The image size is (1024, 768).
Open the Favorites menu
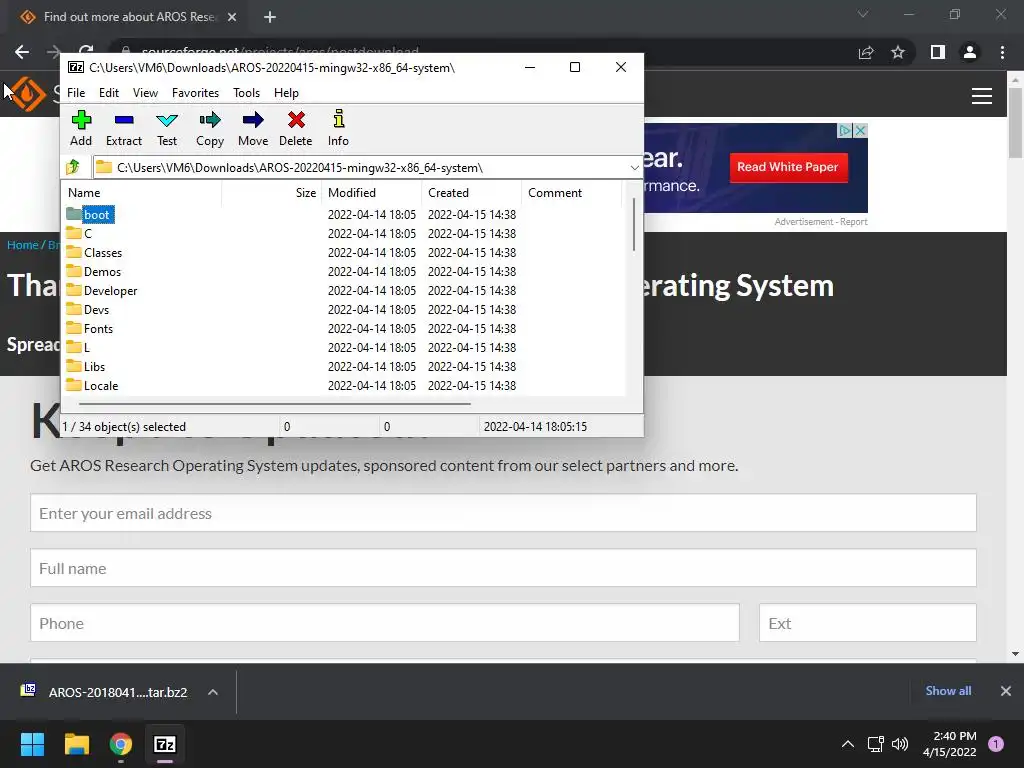point(195,93)
